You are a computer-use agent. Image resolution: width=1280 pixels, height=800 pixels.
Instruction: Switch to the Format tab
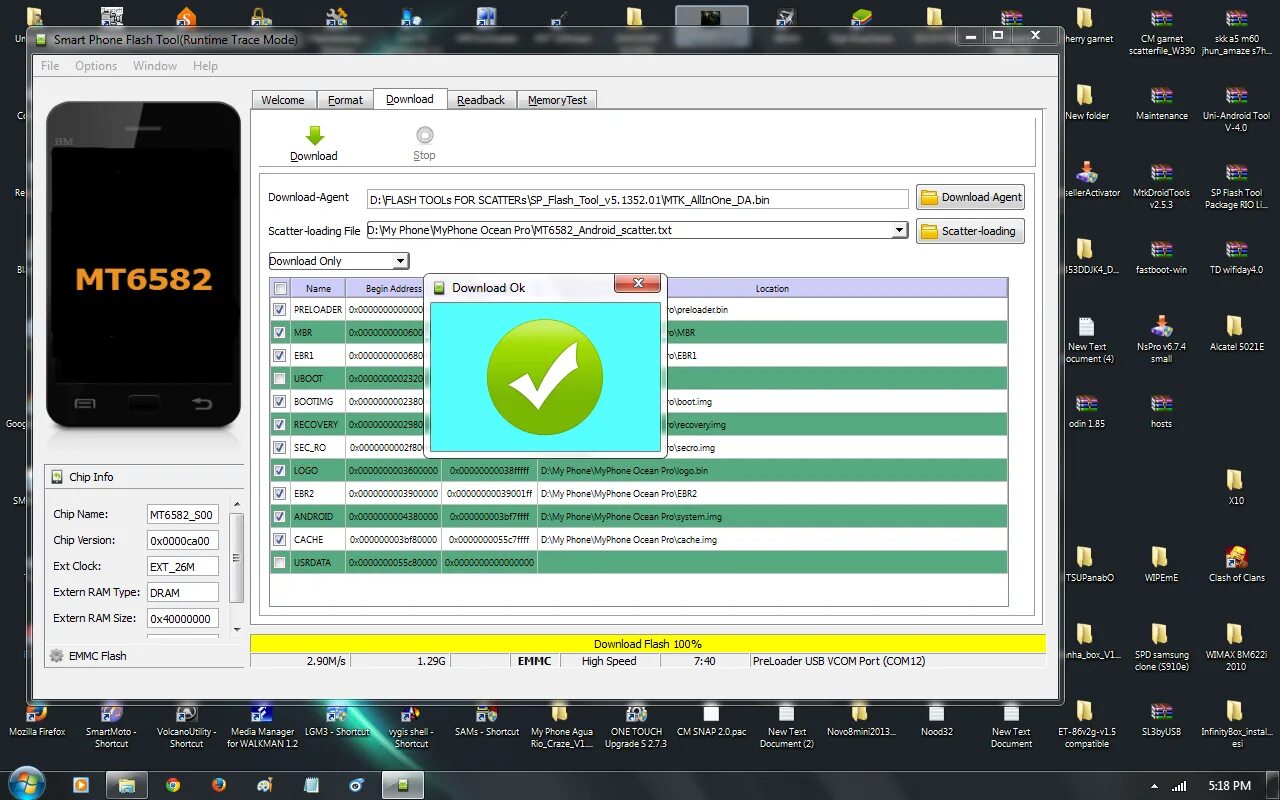(346, 100)
